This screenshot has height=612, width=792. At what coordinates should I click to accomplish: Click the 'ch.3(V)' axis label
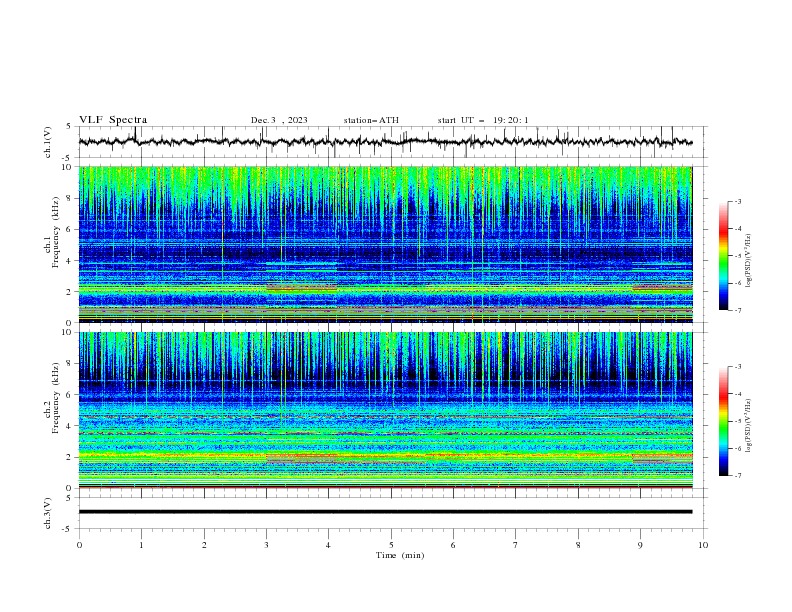48,513
